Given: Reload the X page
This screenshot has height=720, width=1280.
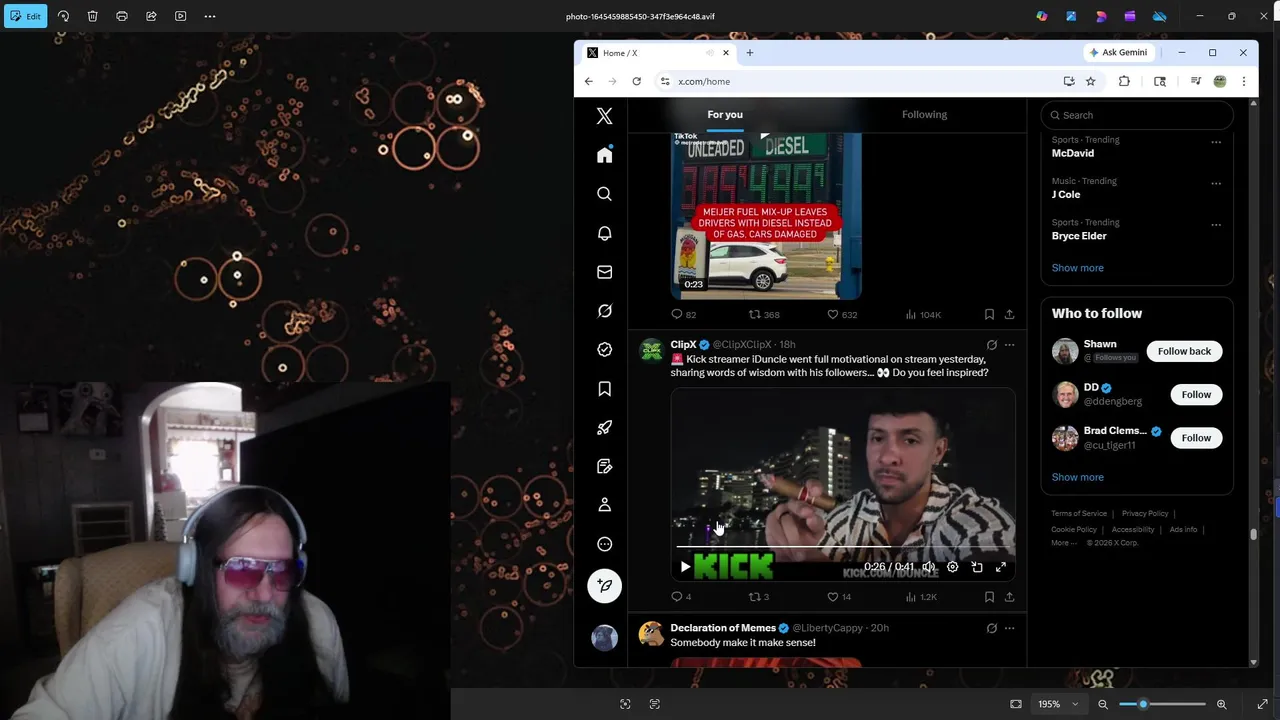Looking at the screenshot, I should click(636, 81).
